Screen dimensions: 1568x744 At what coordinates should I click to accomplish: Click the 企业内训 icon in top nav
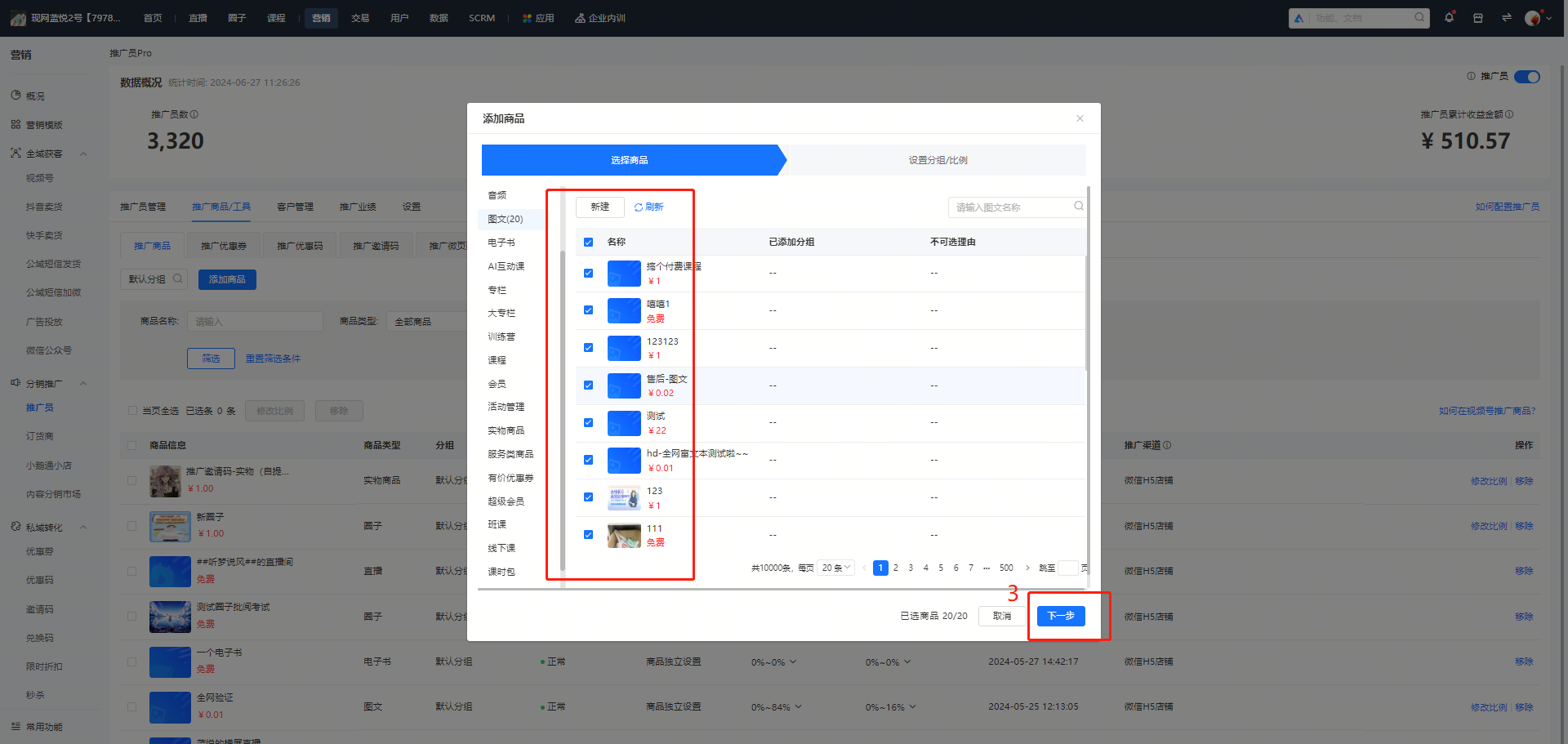[x=580, y=18]
